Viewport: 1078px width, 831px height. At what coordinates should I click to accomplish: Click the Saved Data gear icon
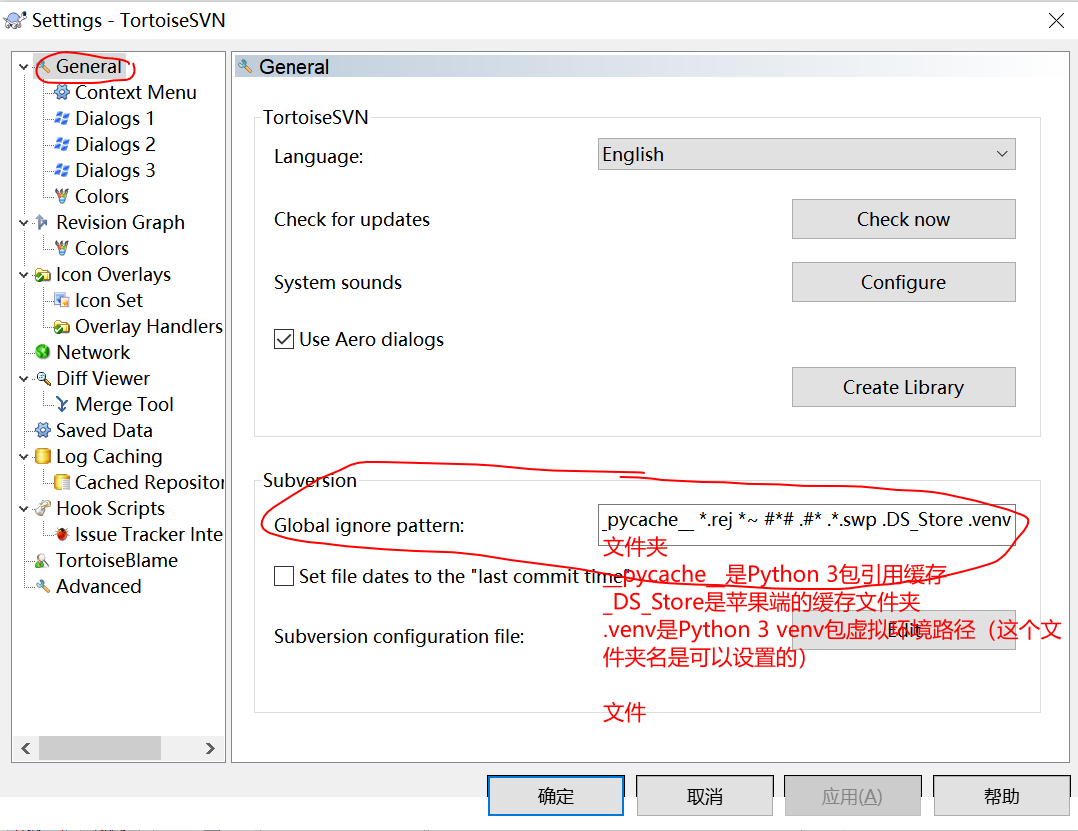point(43,430)
